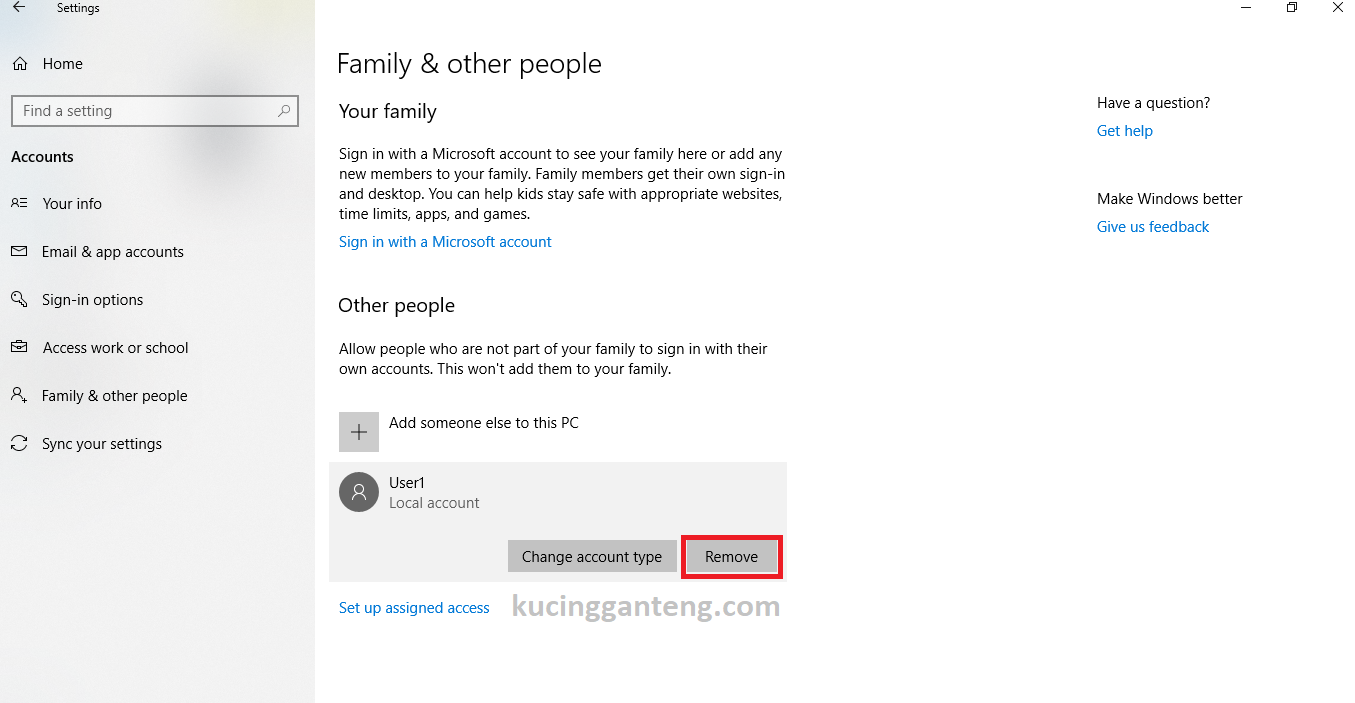1355x703 pixels.
Task: Click the User1 avatar icon
Action: [359, 492]
